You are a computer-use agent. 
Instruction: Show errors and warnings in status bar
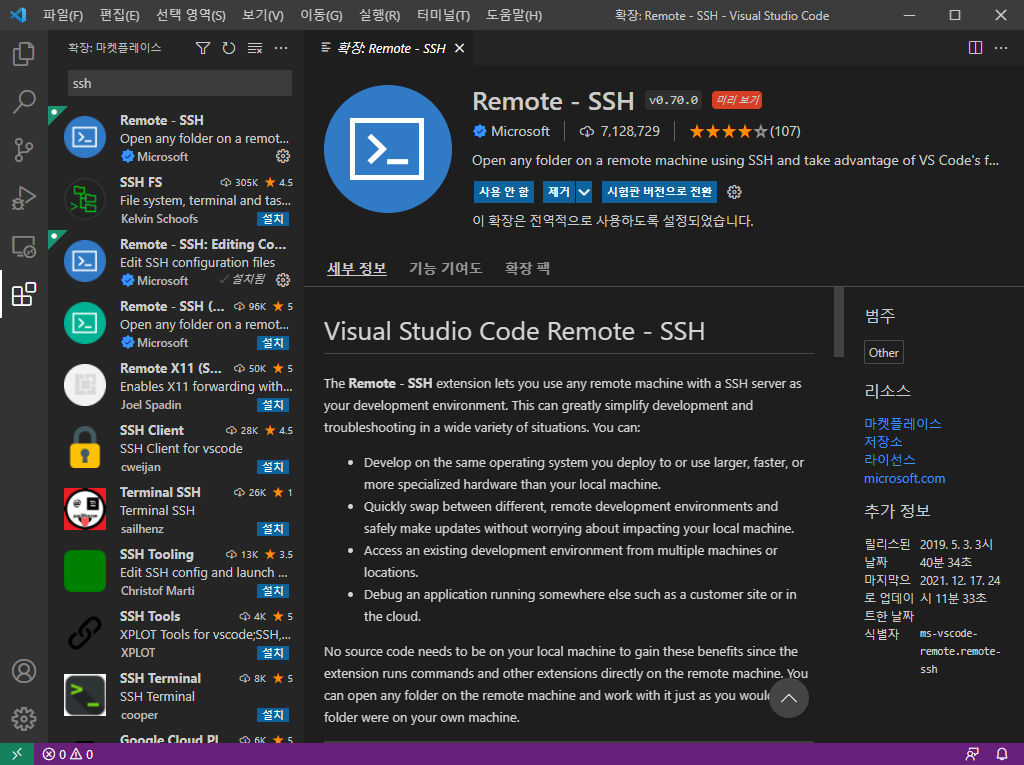[x=68, y=754]
